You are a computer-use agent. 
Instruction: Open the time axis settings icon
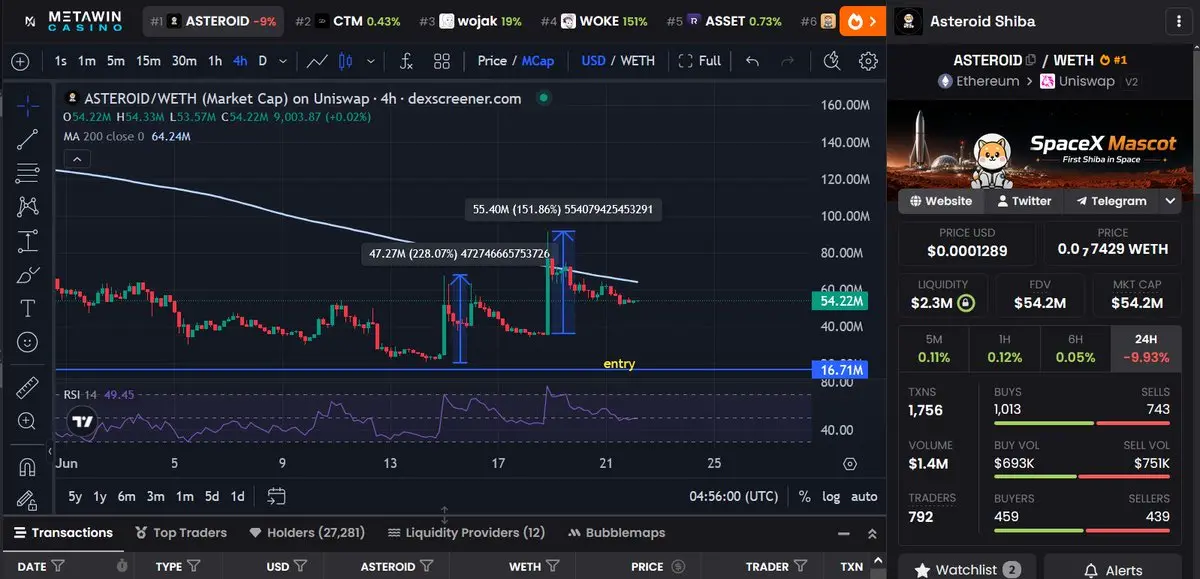(850, 464)
